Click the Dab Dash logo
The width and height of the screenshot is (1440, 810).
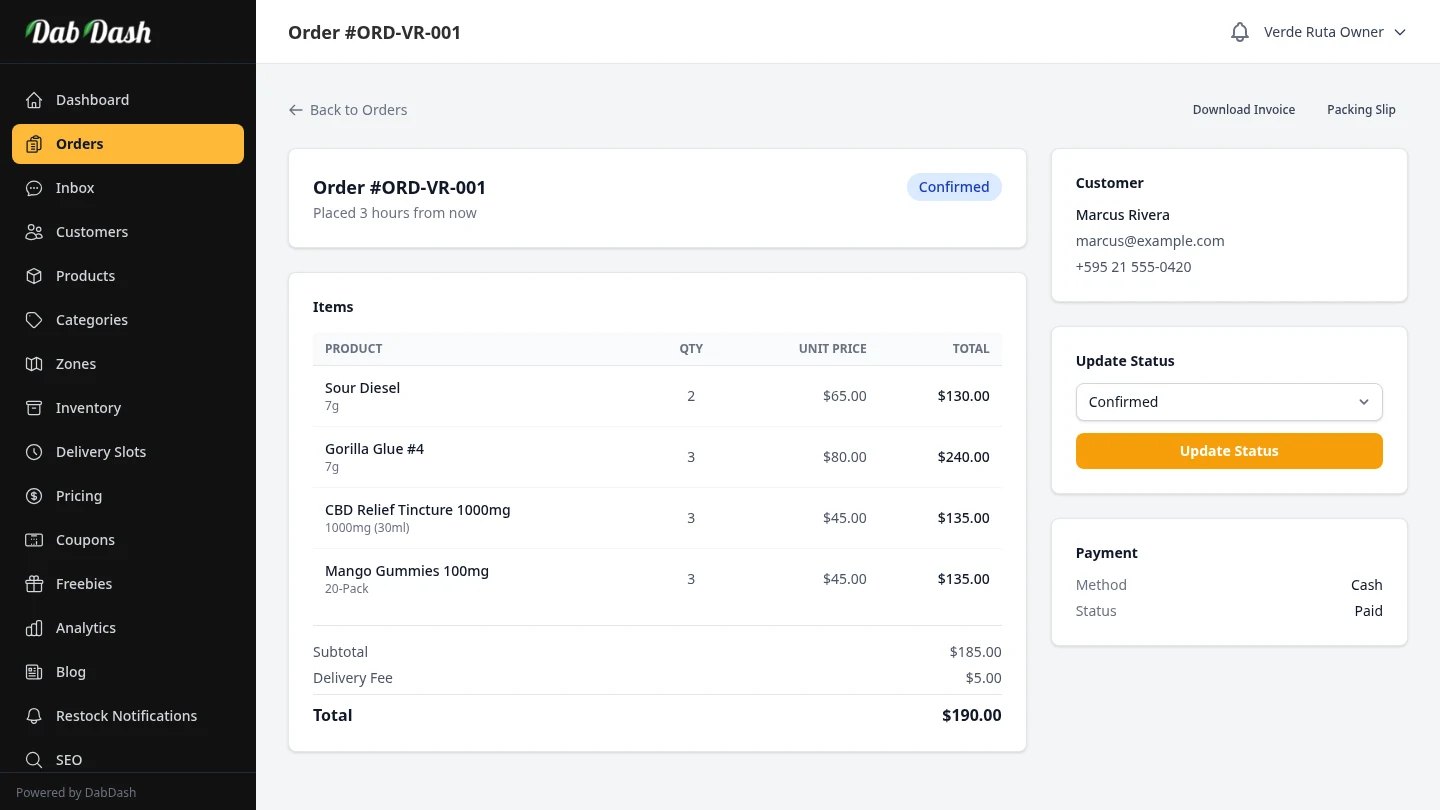point(88,32)
